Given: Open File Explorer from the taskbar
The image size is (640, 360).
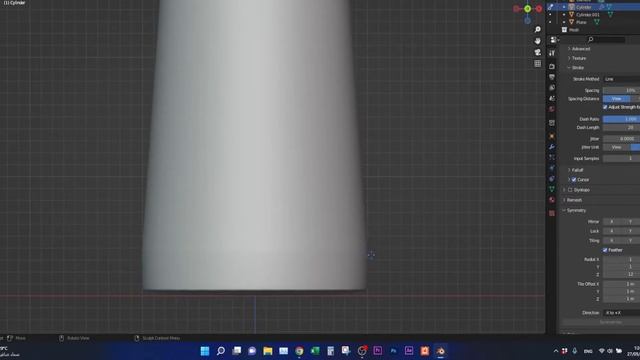Looking at the screenshot, I should tap(268, 351).
